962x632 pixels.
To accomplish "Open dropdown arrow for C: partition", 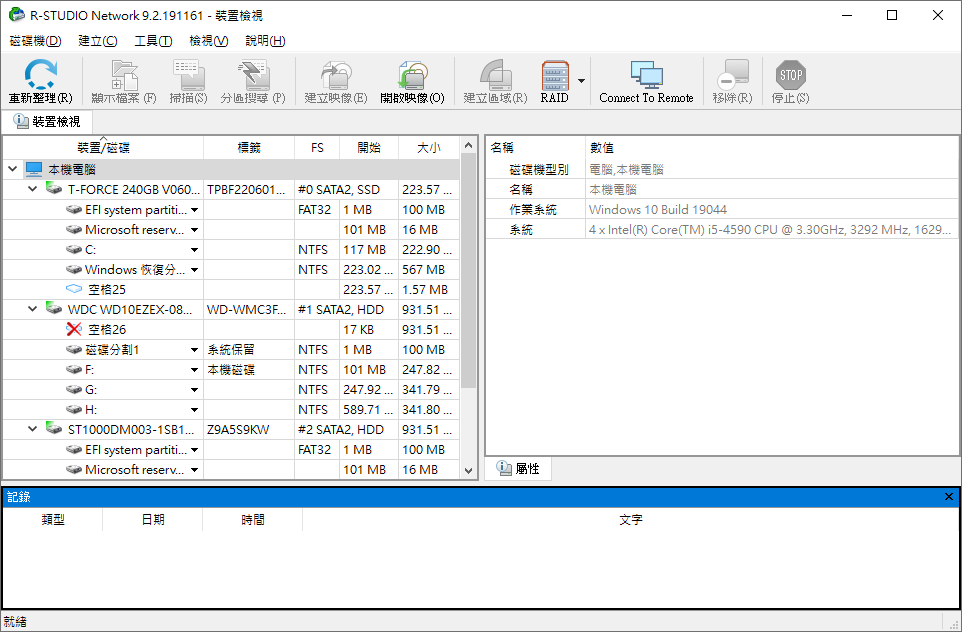I will point(194,250).
